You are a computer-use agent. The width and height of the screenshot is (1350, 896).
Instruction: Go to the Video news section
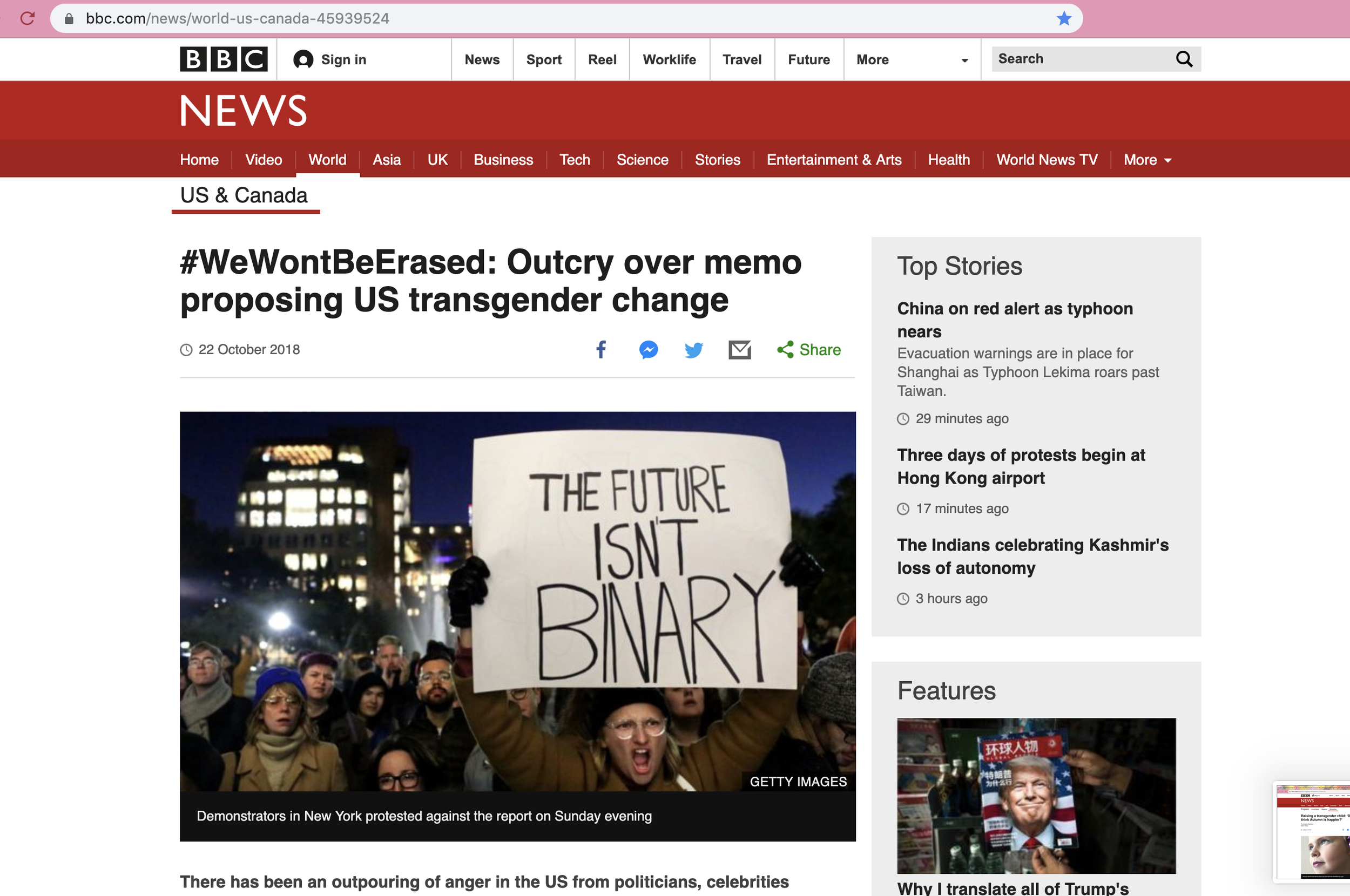[x=264, y=159]
